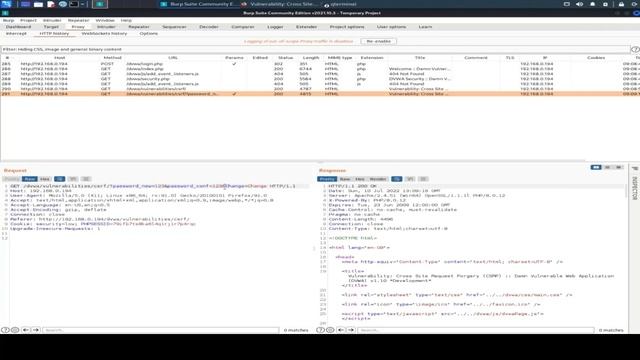This screenshot has width=640, height=360.
Task: Switch request view to Hex
Action: point(44,179)
